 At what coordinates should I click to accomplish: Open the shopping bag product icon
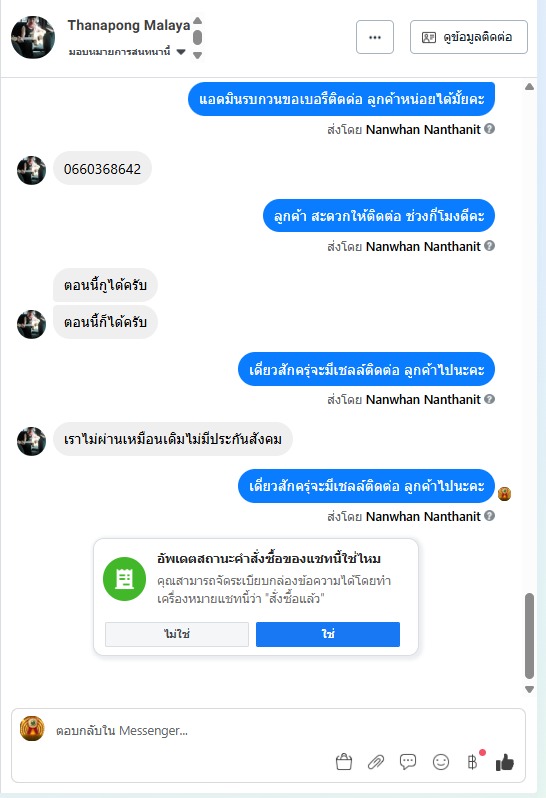[x=344, y=762]
